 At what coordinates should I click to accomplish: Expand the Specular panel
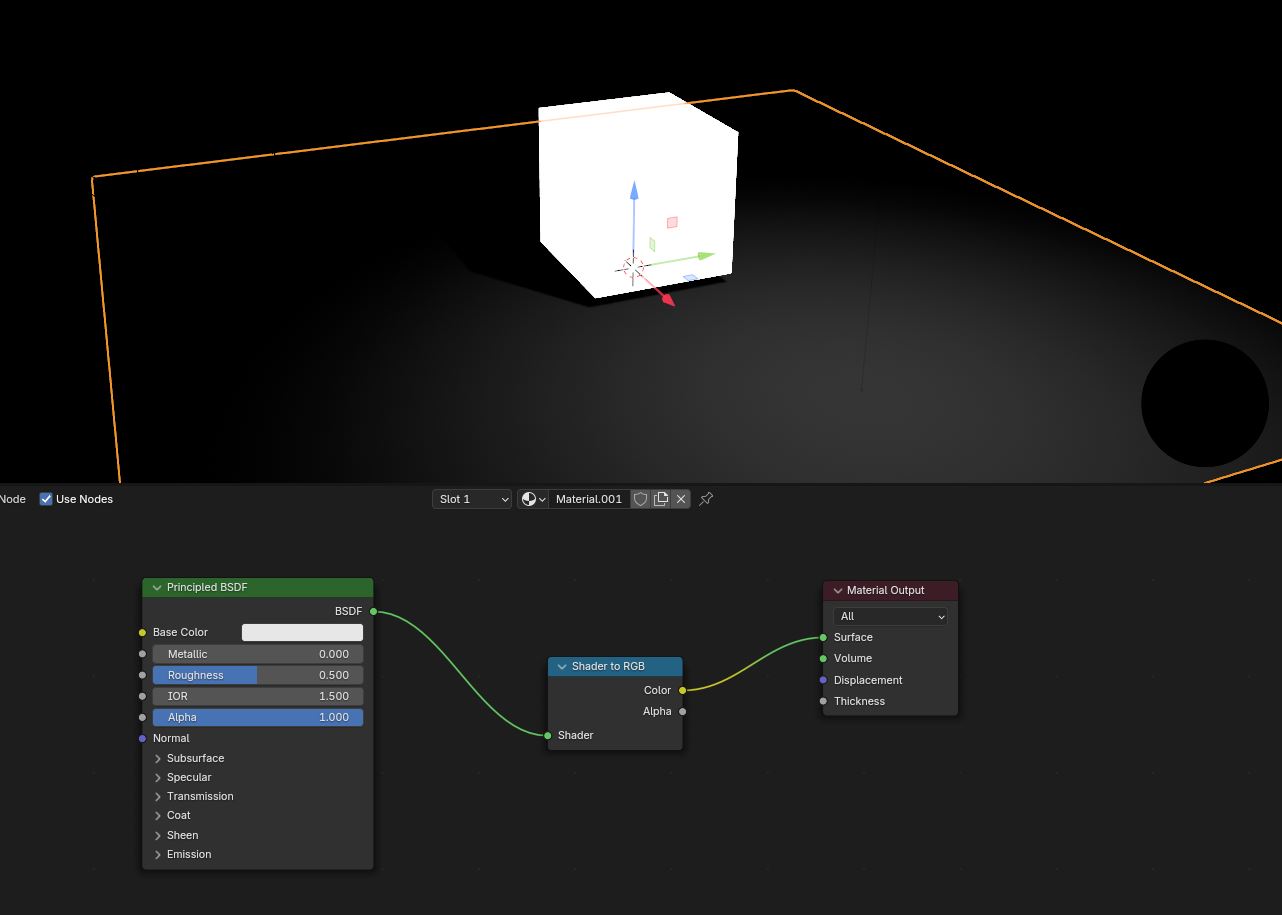tap(158, 777)
